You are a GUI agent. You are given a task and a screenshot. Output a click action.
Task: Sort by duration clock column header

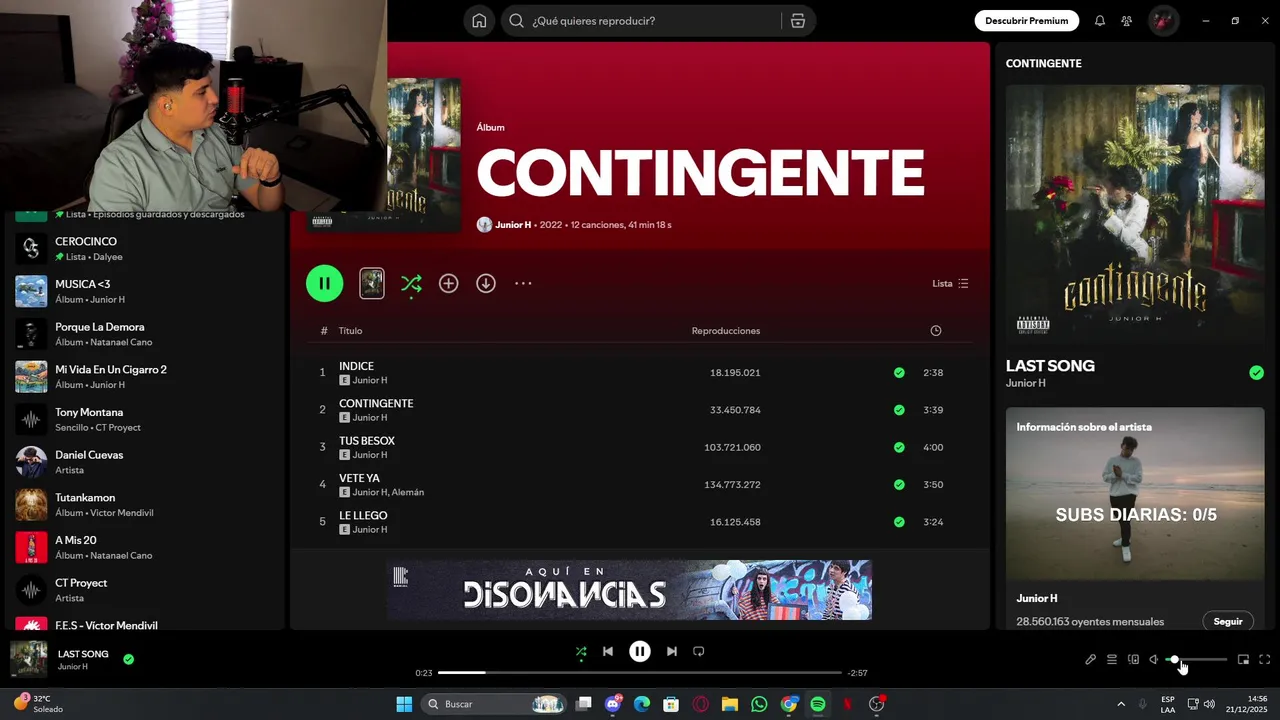(936, 331)
